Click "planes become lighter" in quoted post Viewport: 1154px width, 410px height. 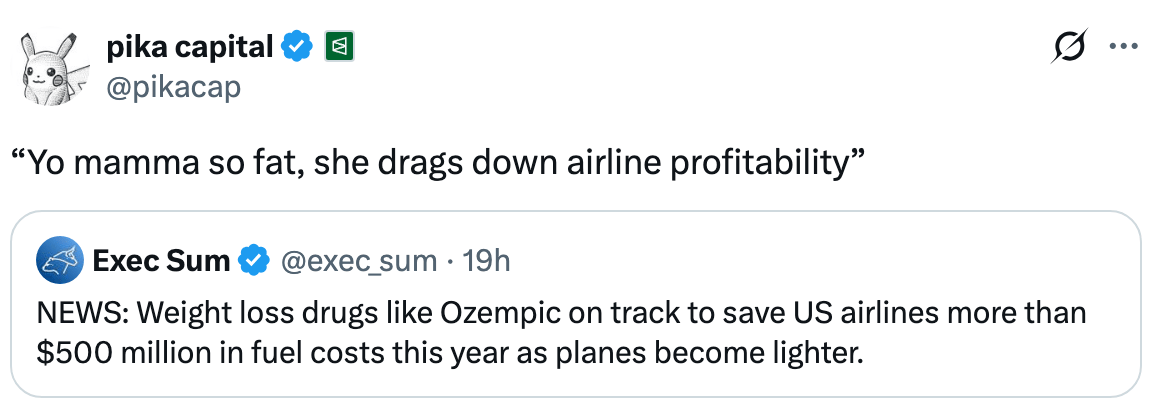[x=737, y=354]
